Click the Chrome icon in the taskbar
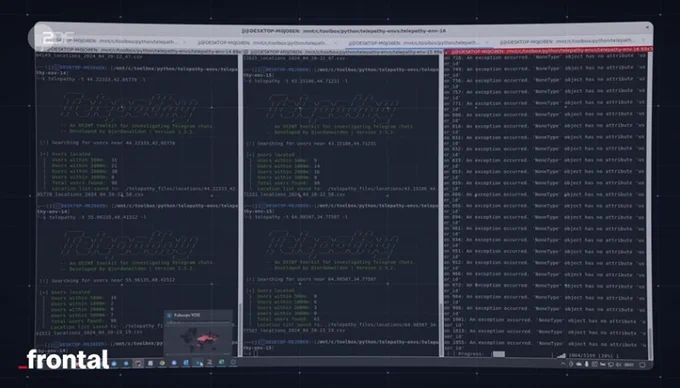This screenshot has width=680, height=388. tap(162, 363)
